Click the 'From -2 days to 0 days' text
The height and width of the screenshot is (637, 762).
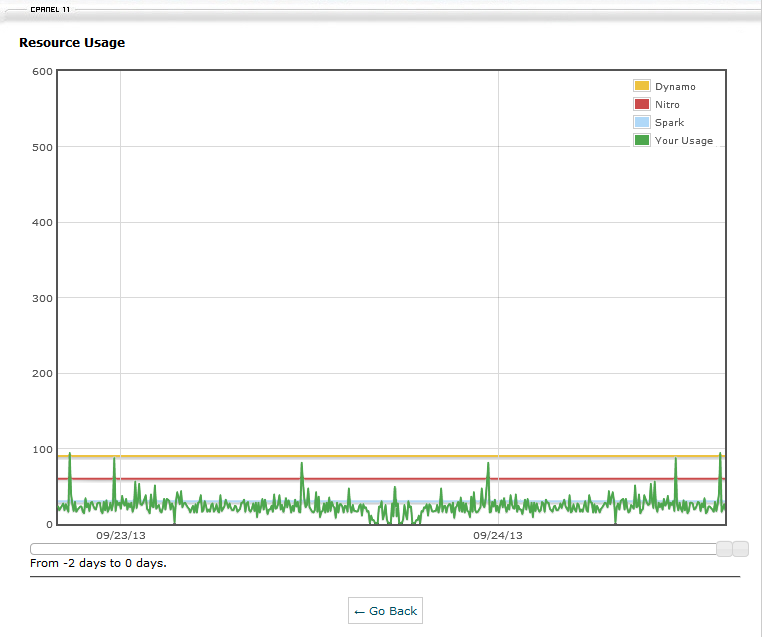coord(98,563)
